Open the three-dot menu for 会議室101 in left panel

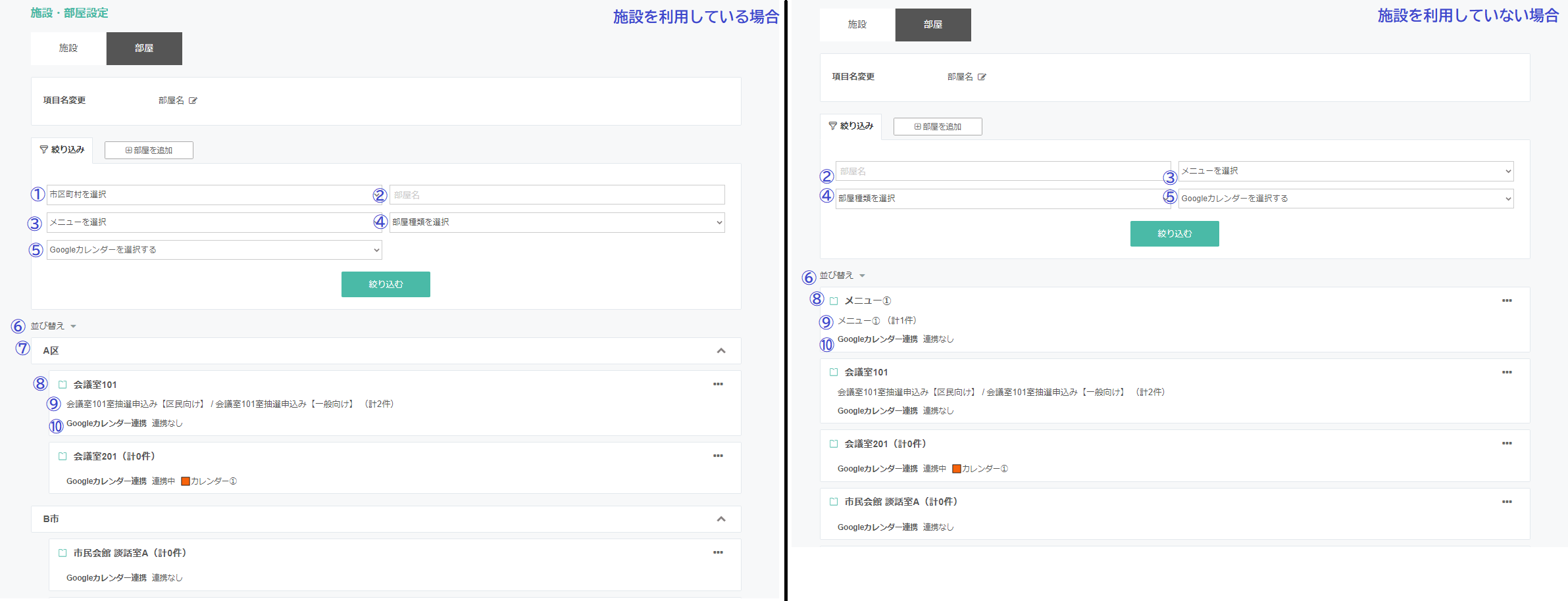click(x=718, y=384)
